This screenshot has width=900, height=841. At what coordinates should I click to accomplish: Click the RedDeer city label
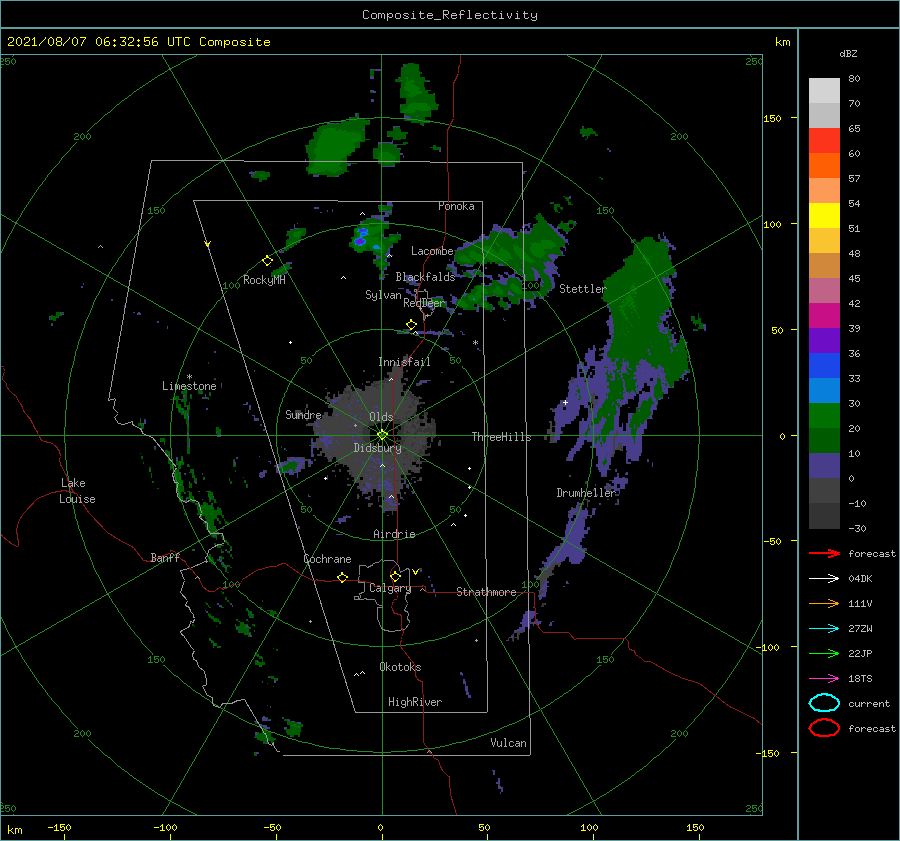coord(424,303)
